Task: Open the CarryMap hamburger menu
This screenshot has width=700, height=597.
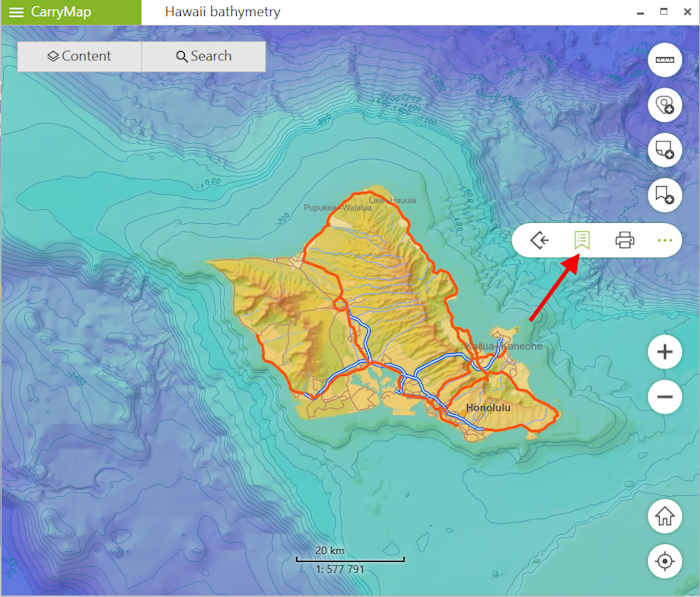Action: coord(16,12)
